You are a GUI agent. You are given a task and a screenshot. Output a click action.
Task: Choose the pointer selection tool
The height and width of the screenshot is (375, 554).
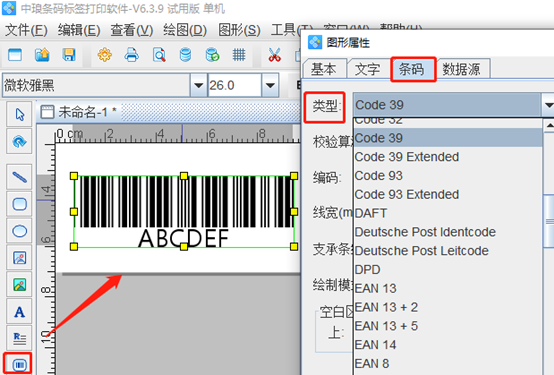(x=19, y=115)
